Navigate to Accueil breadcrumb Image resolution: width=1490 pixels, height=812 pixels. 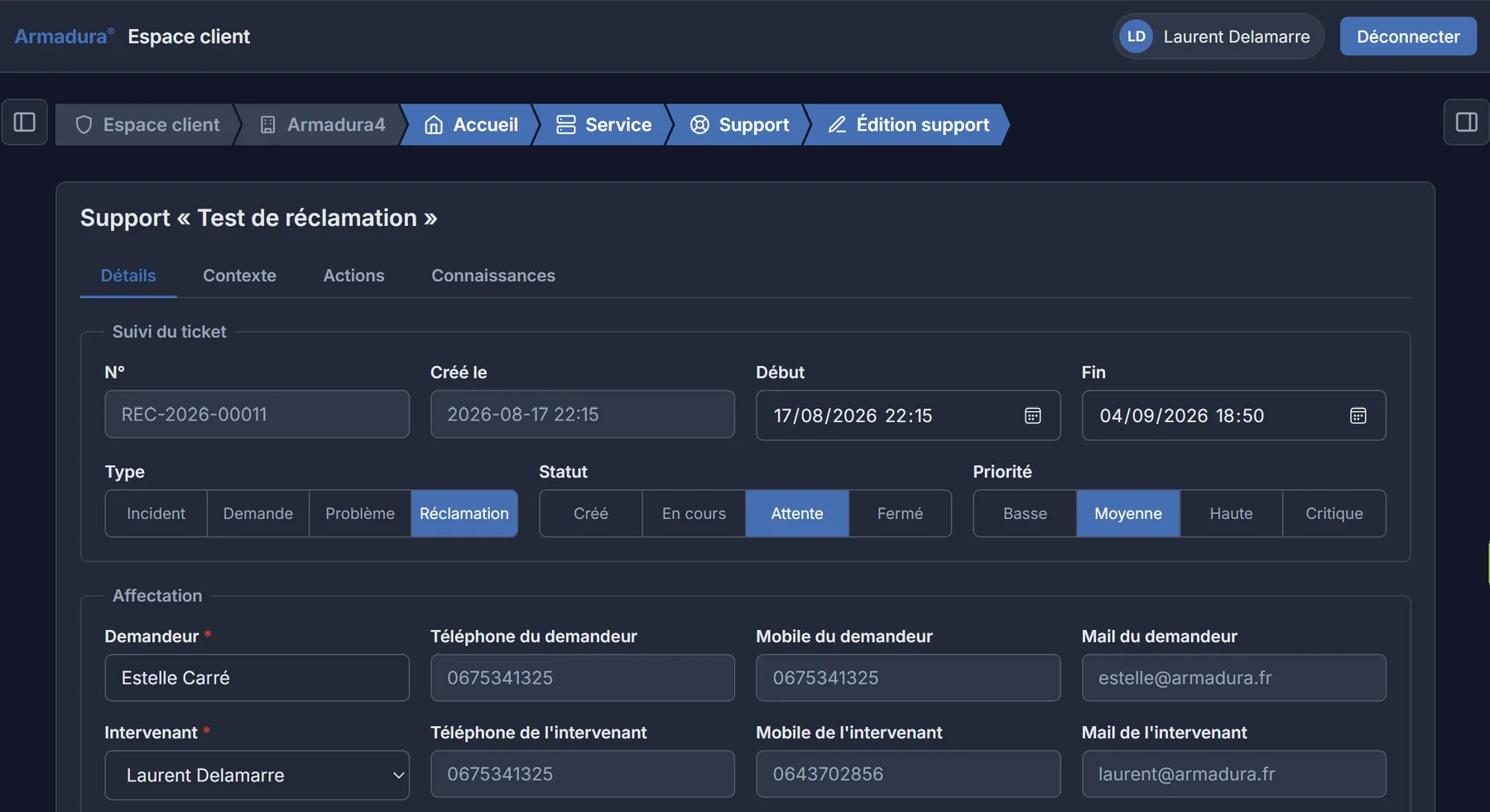pyautogui.click(x=471, y=125)
